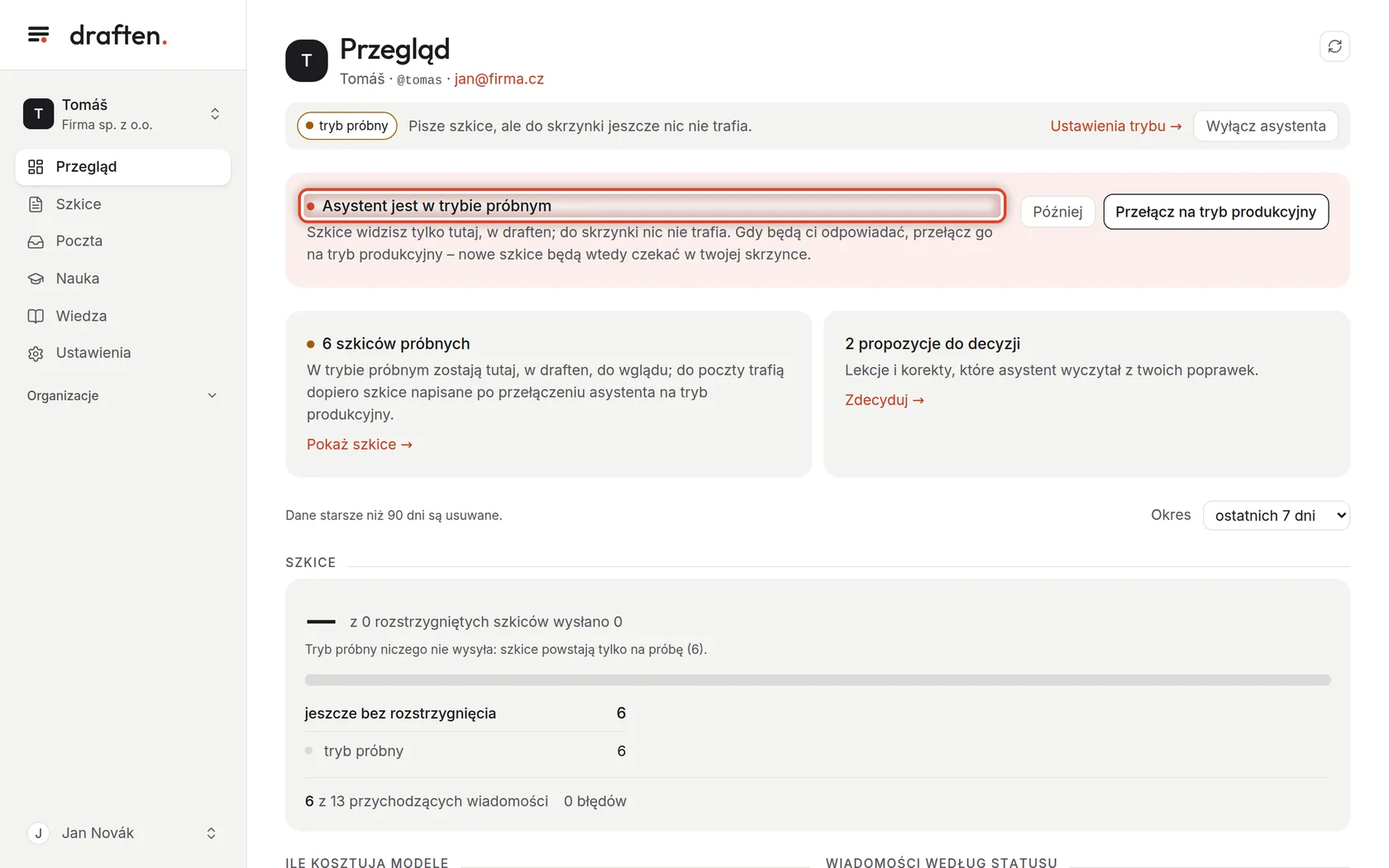Screen dimensions: 1389x868
Task: Open Ustawienia via its gear icon
Action: click(x=36, y=353)
